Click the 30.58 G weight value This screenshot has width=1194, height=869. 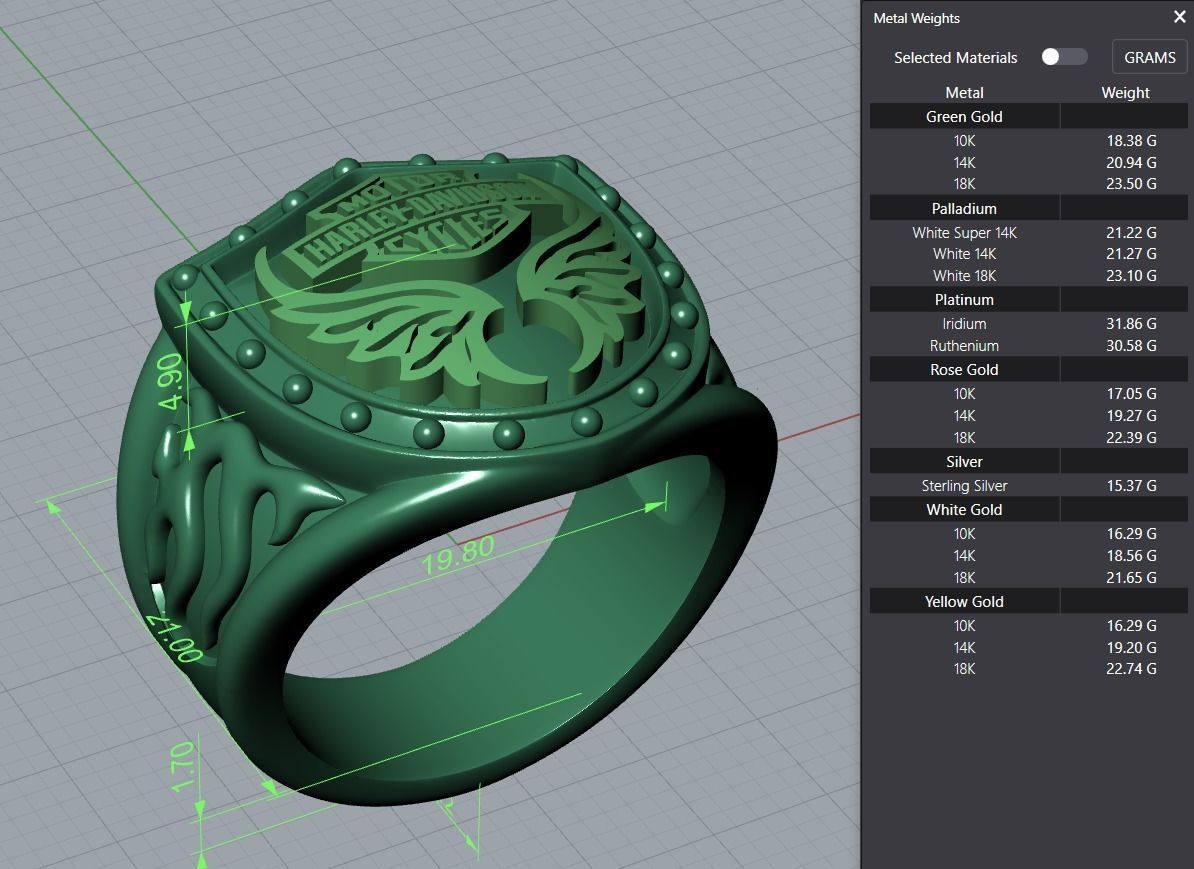click(x=1131, y=346)
